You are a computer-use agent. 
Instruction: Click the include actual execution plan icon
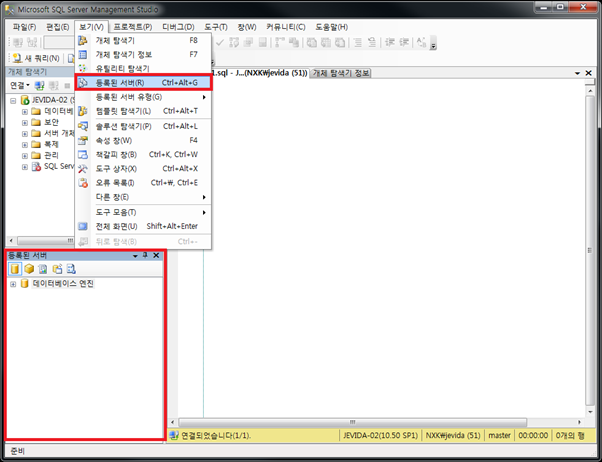280,42
